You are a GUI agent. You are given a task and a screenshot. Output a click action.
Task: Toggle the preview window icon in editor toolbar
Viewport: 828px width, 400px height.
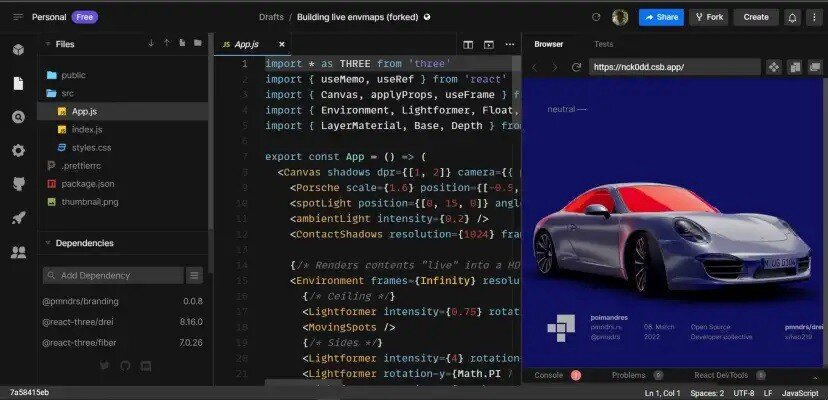pos(488,44)
